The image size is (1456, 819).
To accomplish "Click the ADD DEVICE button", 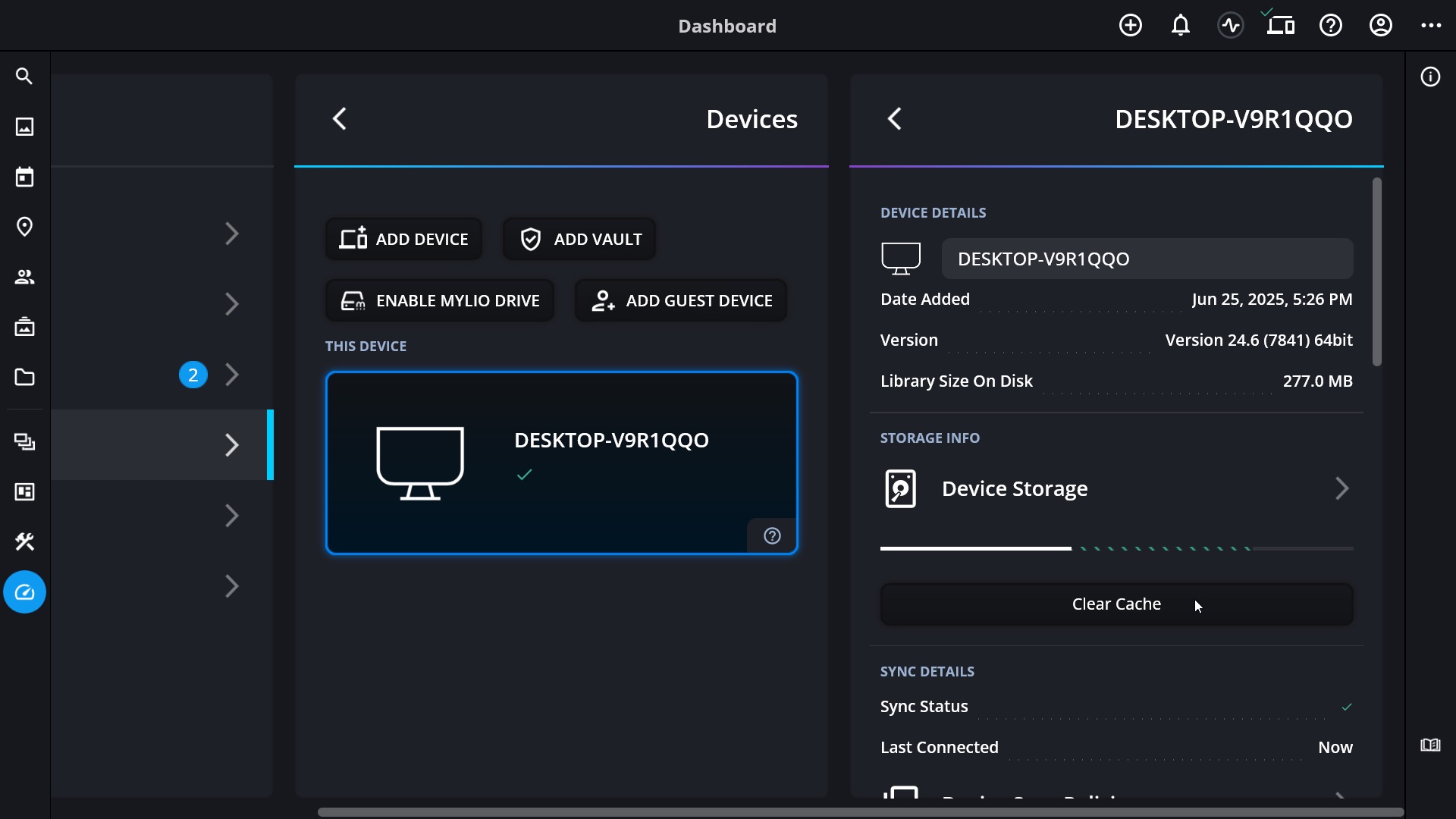I will tap(403, 240).
